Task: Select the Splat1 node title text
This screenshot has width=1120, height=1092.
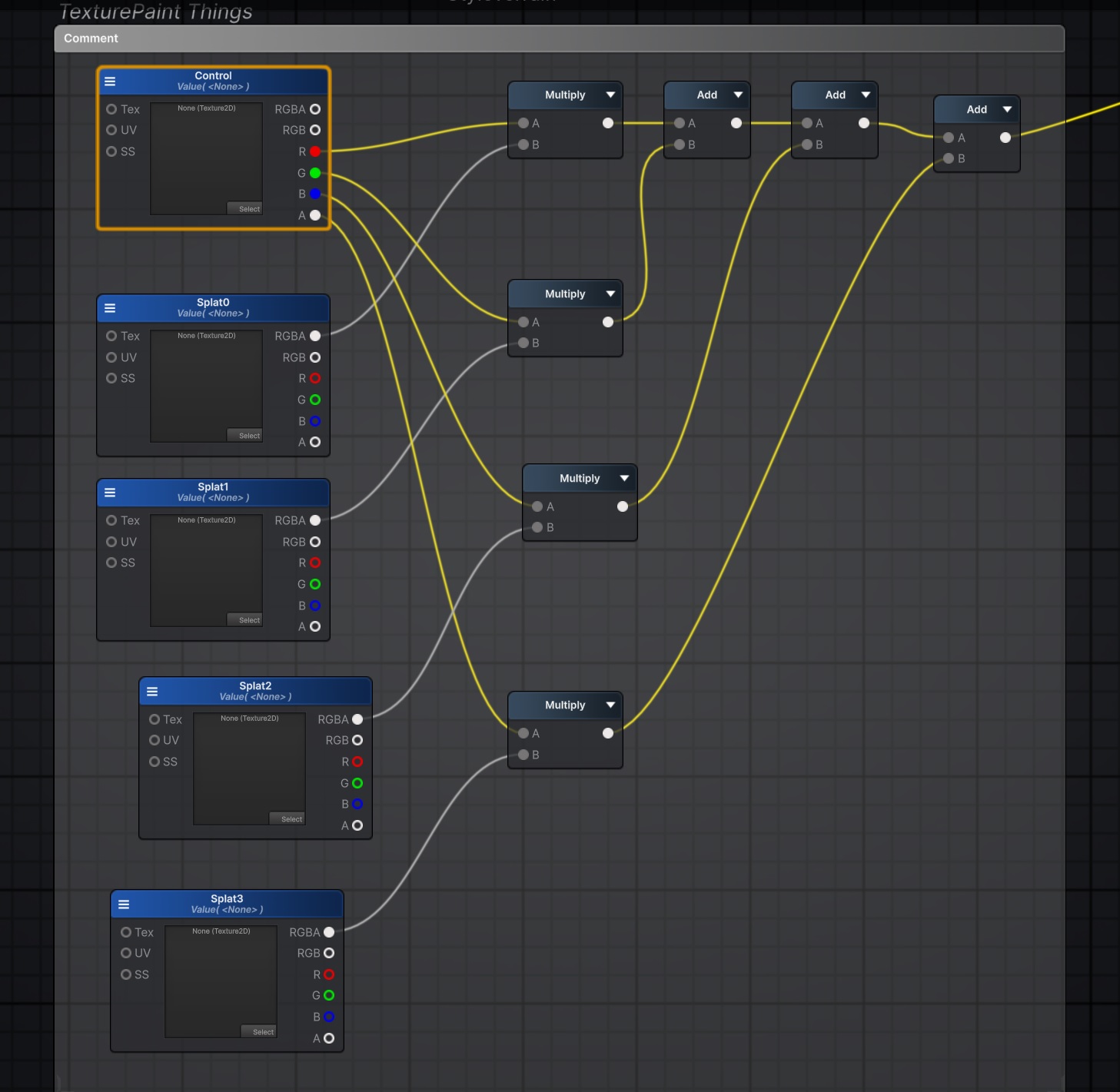Action: tap(213, 486)
